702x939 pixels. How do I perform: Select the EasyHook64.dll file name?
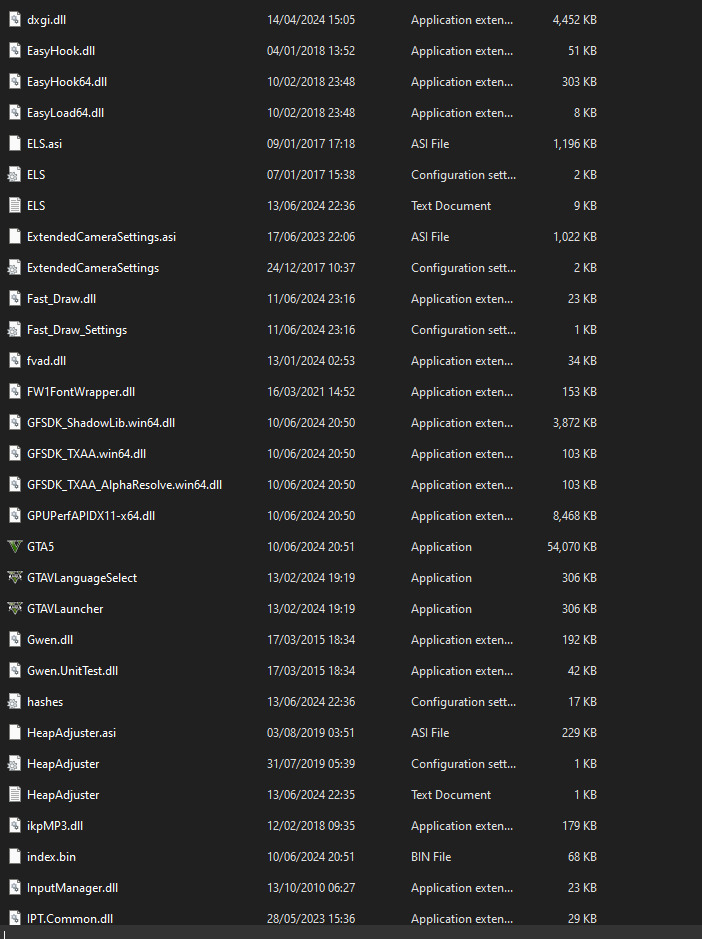pyautogui.click(x=67, y=82)
